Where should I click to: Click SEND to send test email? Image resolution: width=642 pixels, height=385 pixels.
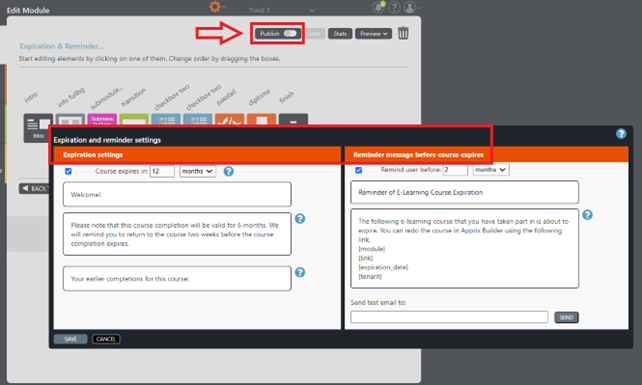pyautogui.click(x=566, y=317)
